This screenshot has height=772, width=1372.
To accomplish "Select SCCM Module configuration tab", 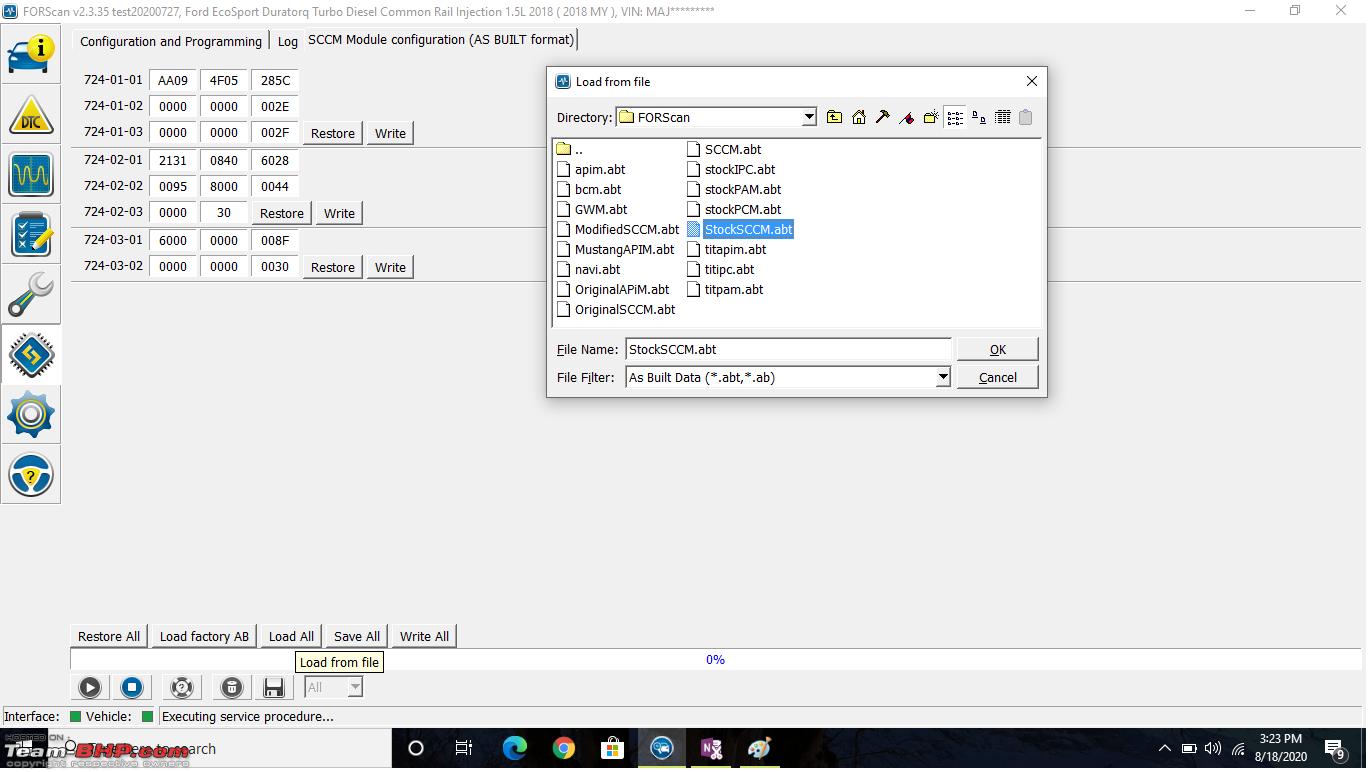I will click(441, 40).
